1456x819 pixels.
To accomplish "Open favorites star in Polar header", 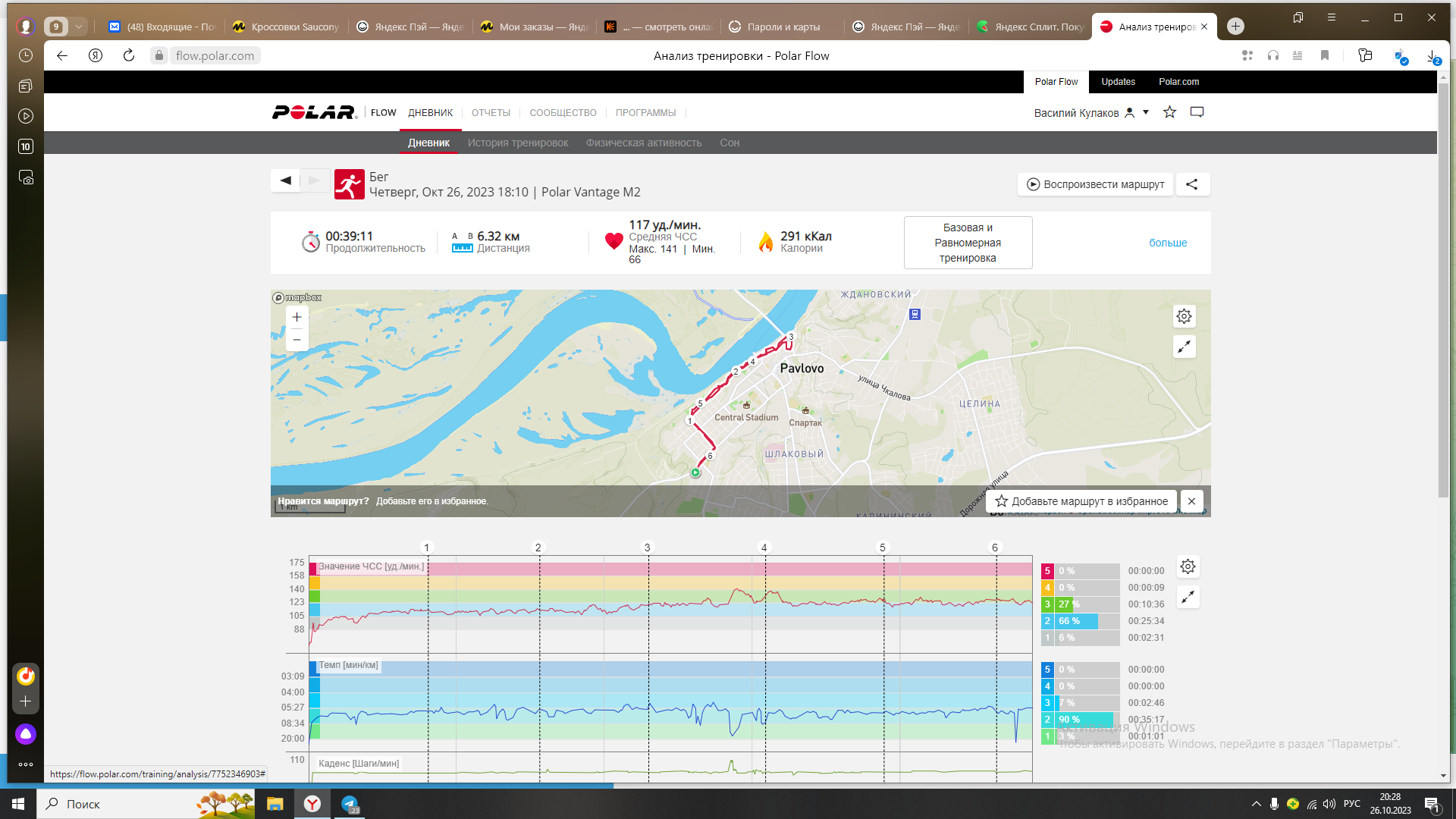I will pos(1170,112).
